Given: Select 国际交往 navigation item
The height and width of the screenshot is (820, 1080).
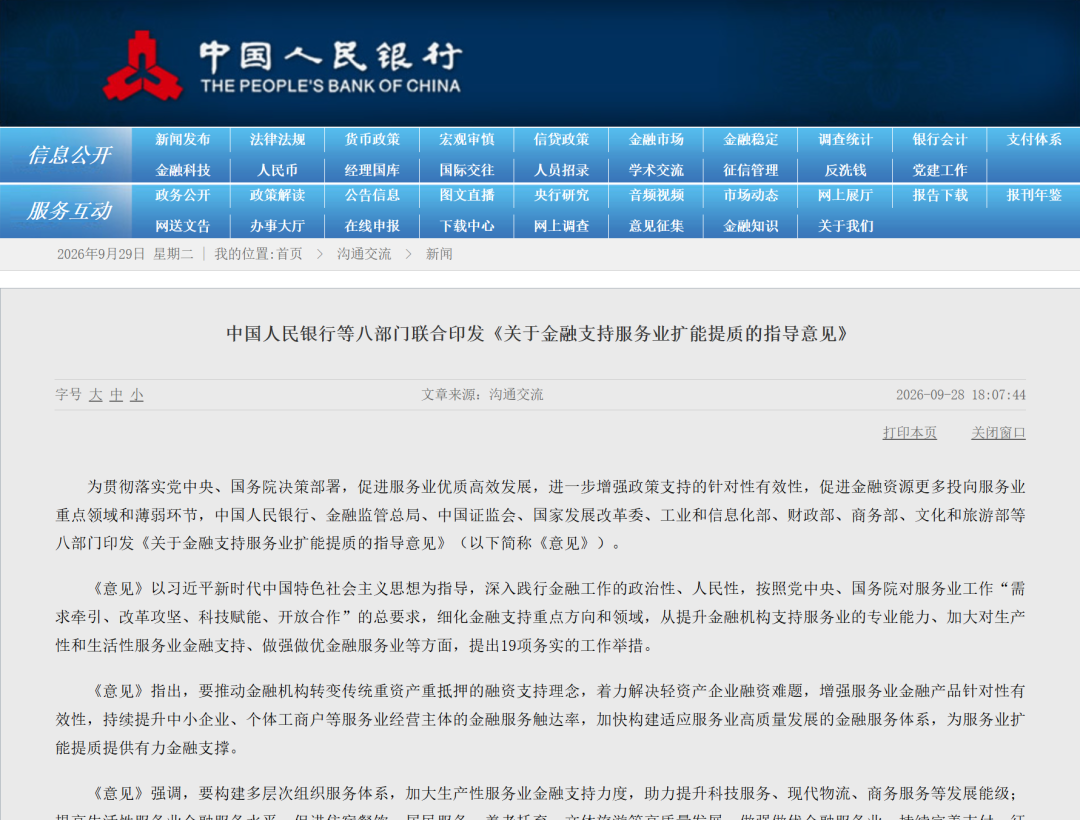Looking at the screenshot, I should [x=466, y=170].
